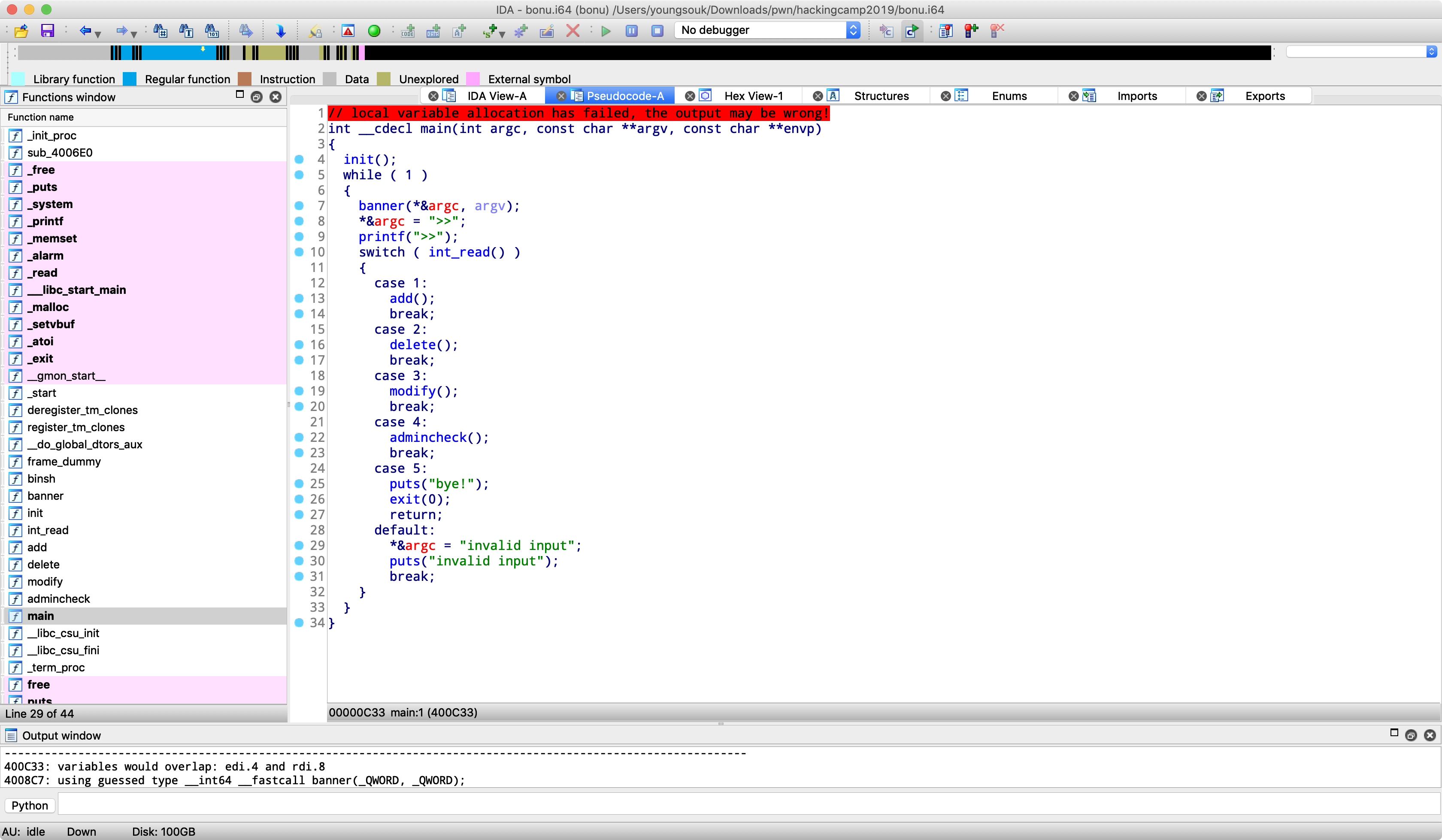1442x840 pixels.
Task: Click the add struct variable star icon
Action: tap(520, 31)
